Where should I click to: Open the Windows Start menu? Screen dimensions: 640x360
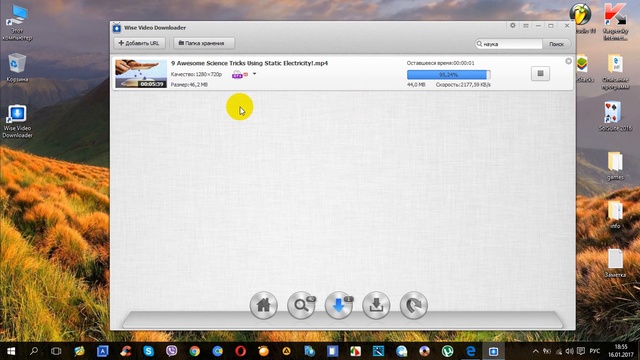11,351
